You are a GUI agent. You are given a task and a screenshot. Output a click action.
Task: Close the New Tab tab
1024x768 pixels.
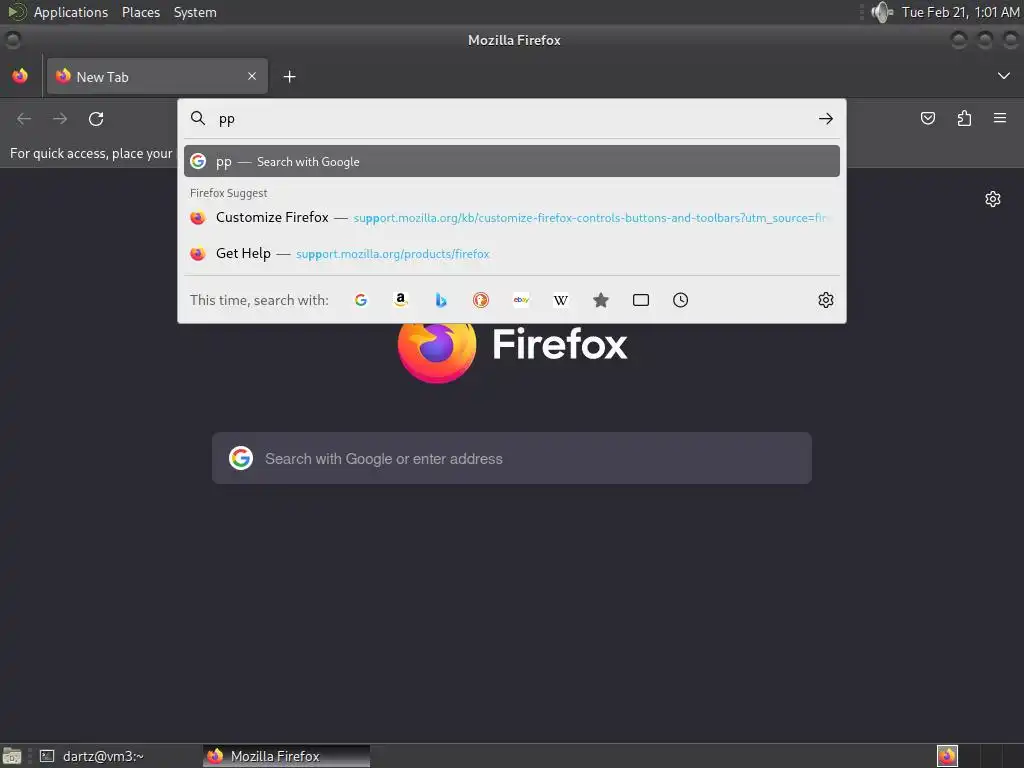[x=251, y=76]
